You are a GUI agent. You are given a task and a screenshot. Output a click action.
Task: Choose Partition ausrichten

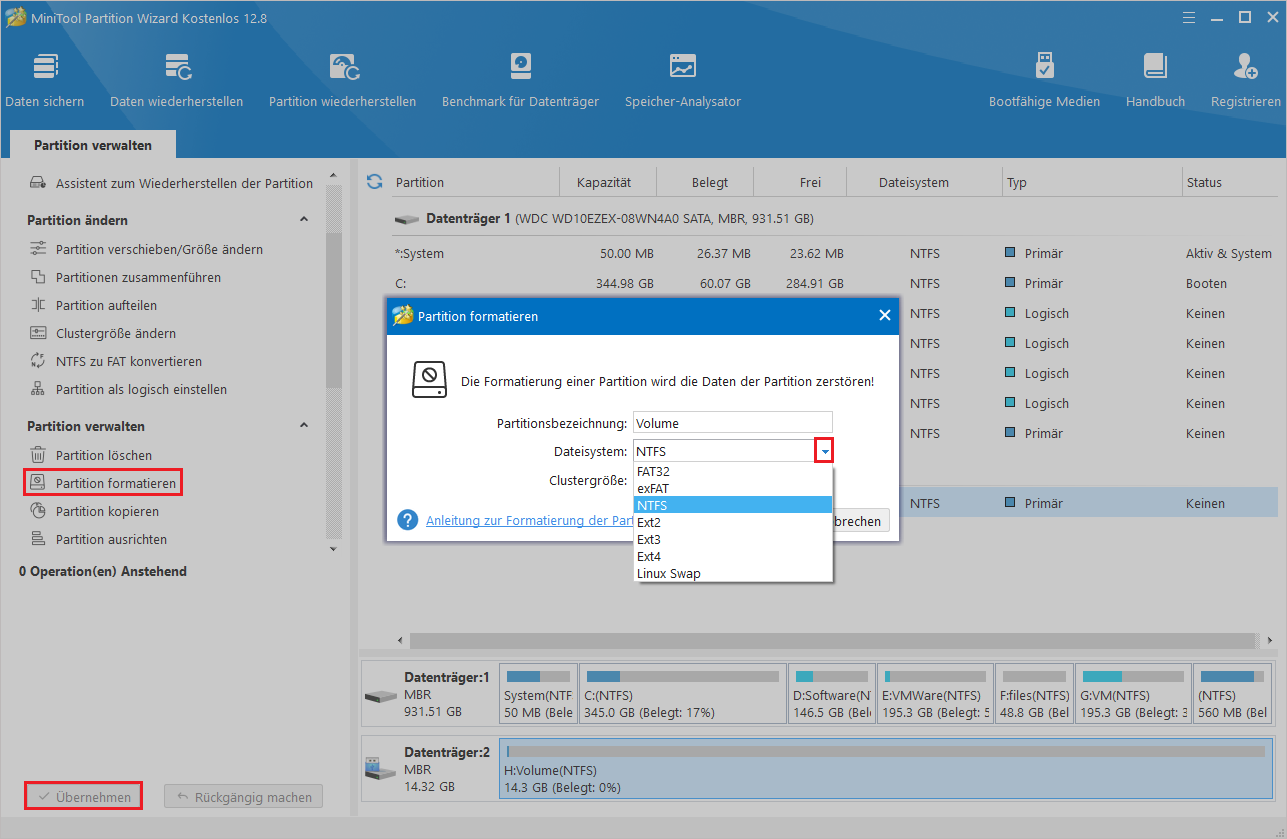point(98,539)
